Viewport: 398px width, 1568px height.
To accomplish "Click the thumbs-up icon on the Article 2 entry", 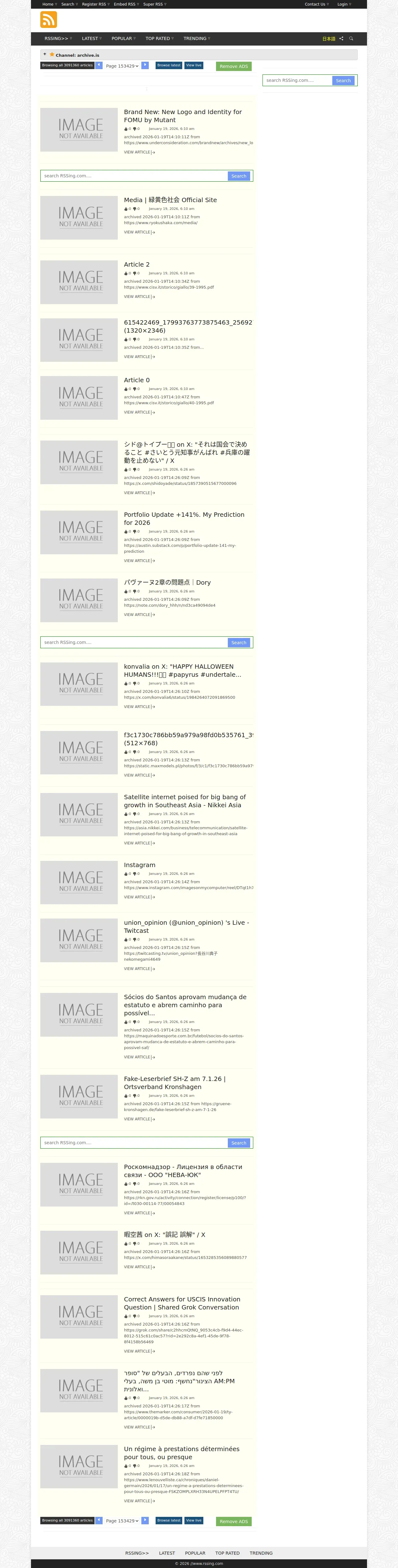I will 126,273.
